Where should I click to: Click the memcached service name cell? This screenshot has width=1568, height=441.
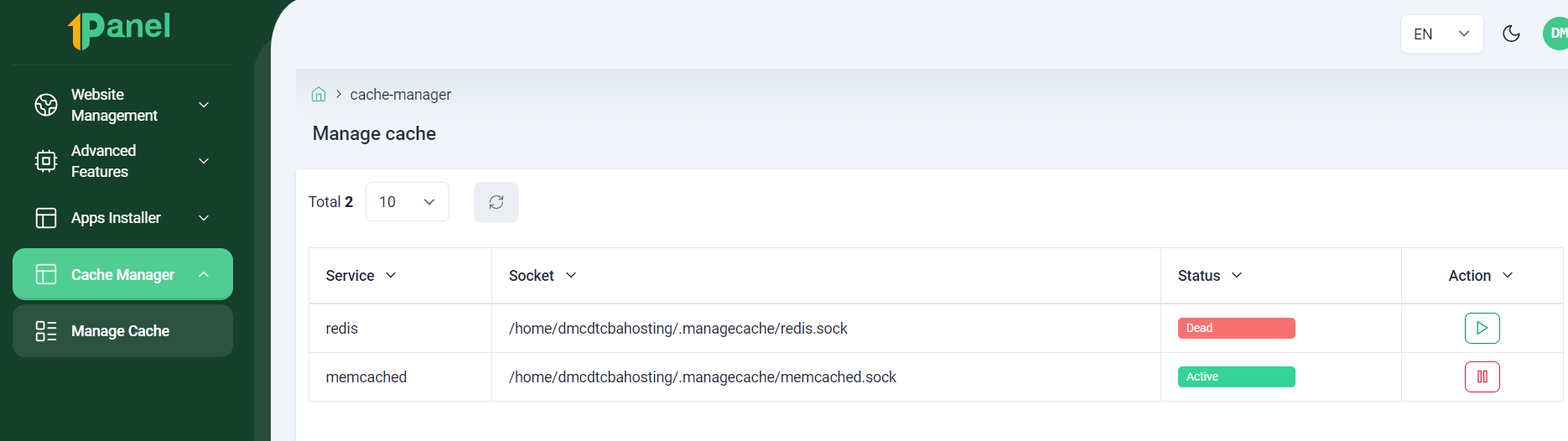tap(366, 377)
